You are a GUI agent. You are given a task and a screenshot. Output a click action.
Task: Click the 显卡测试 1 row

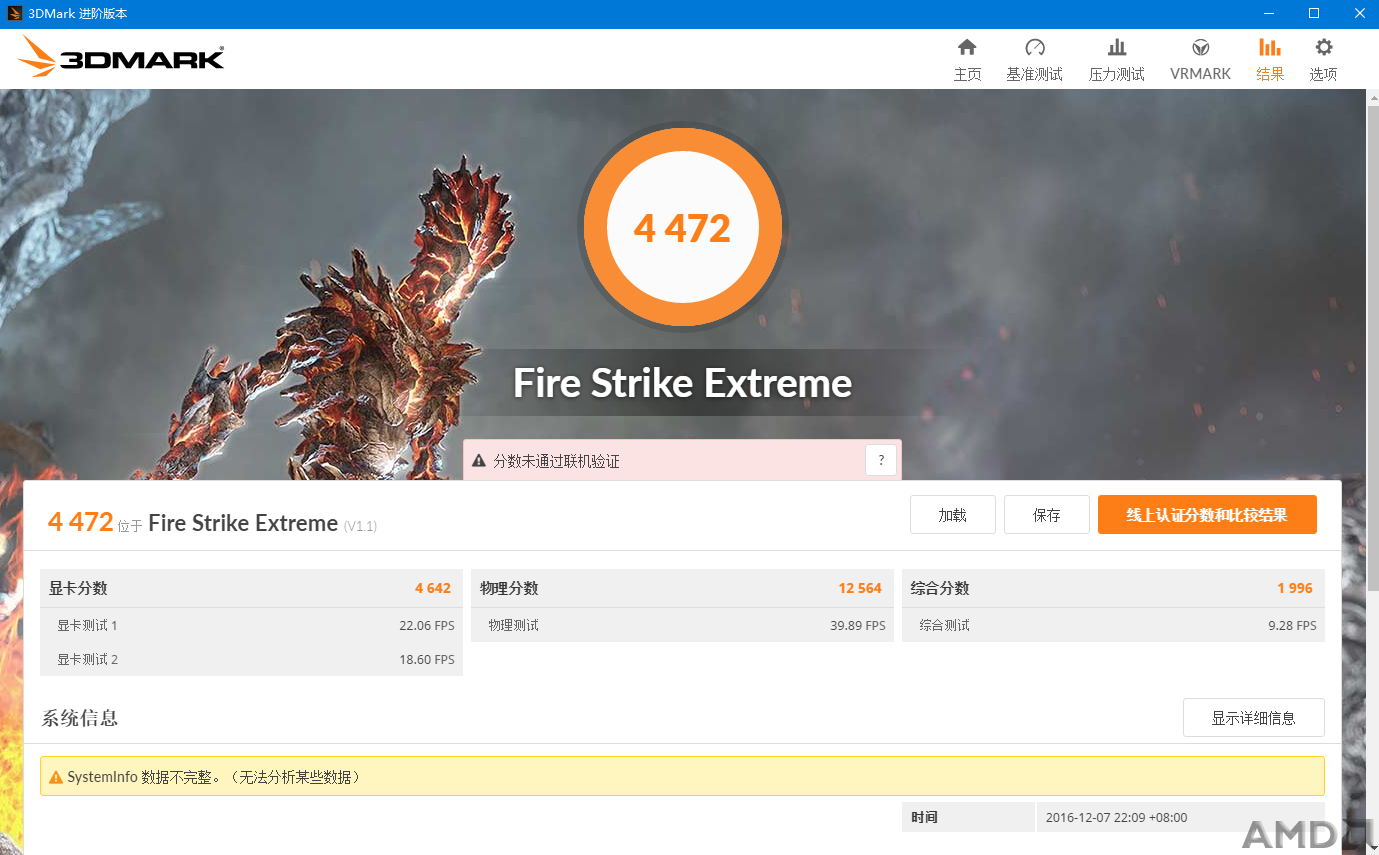[251, 625]
